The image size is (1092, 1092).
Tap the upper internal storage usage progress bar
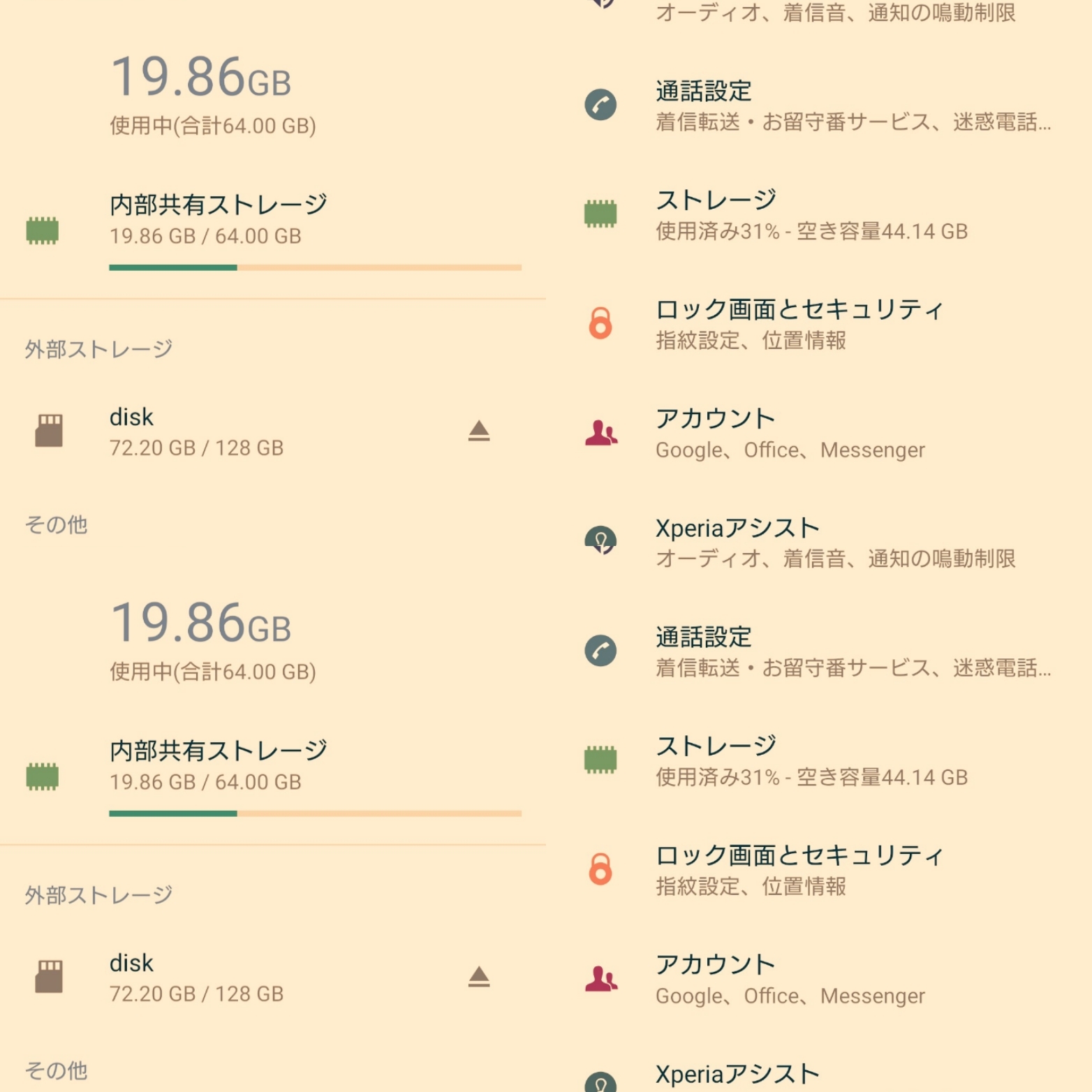click(316, 267)
